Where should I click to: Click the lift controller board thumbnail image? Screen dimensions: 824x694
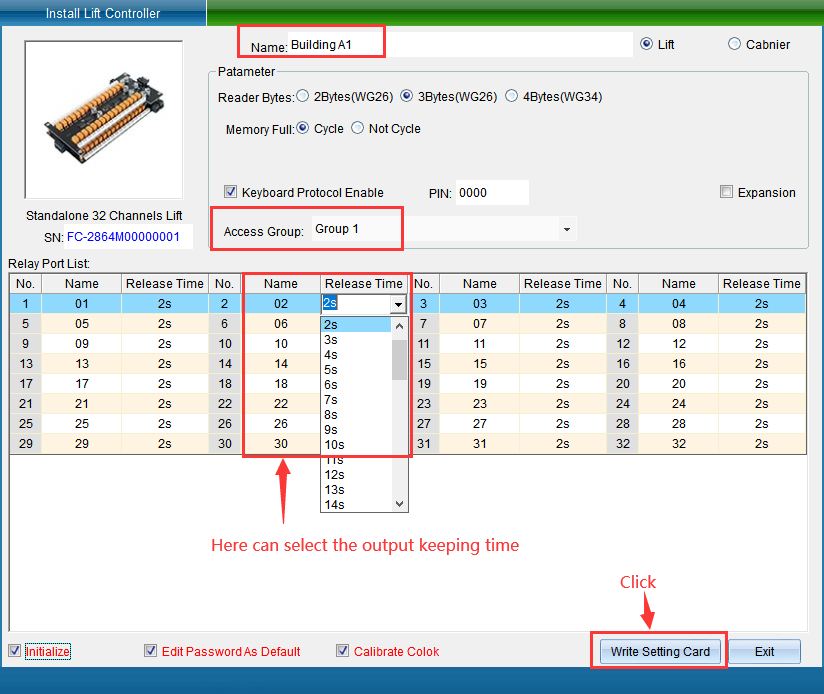click(x=104, y=119)
